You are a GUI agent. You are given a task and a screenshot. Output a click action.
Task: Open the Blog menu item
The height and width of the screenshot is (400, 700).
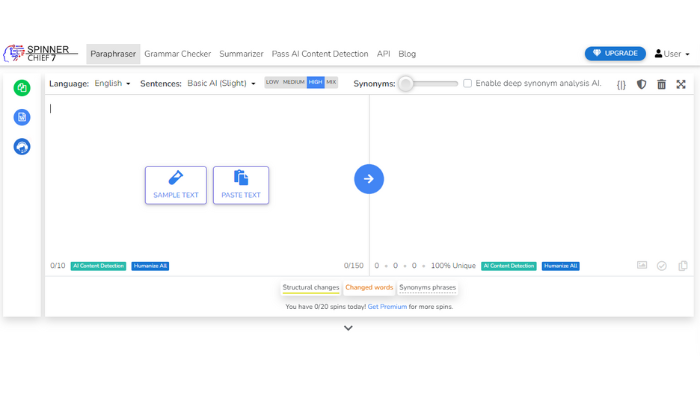coord(407,54)
